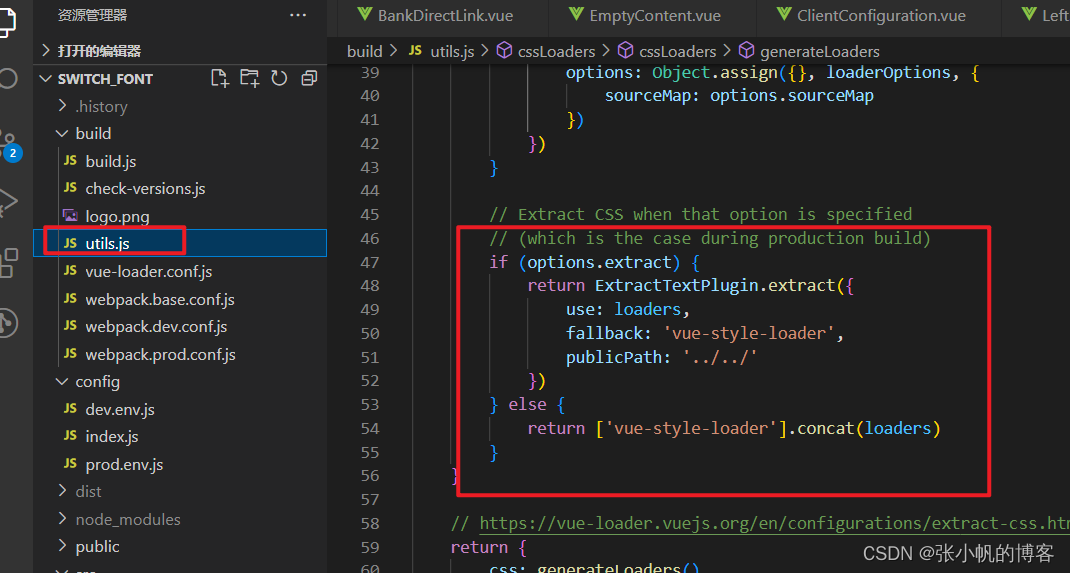Click the first cssLoaders breadcrumb
This screenshot has width=1070, height=573.
tap(556, 51)
